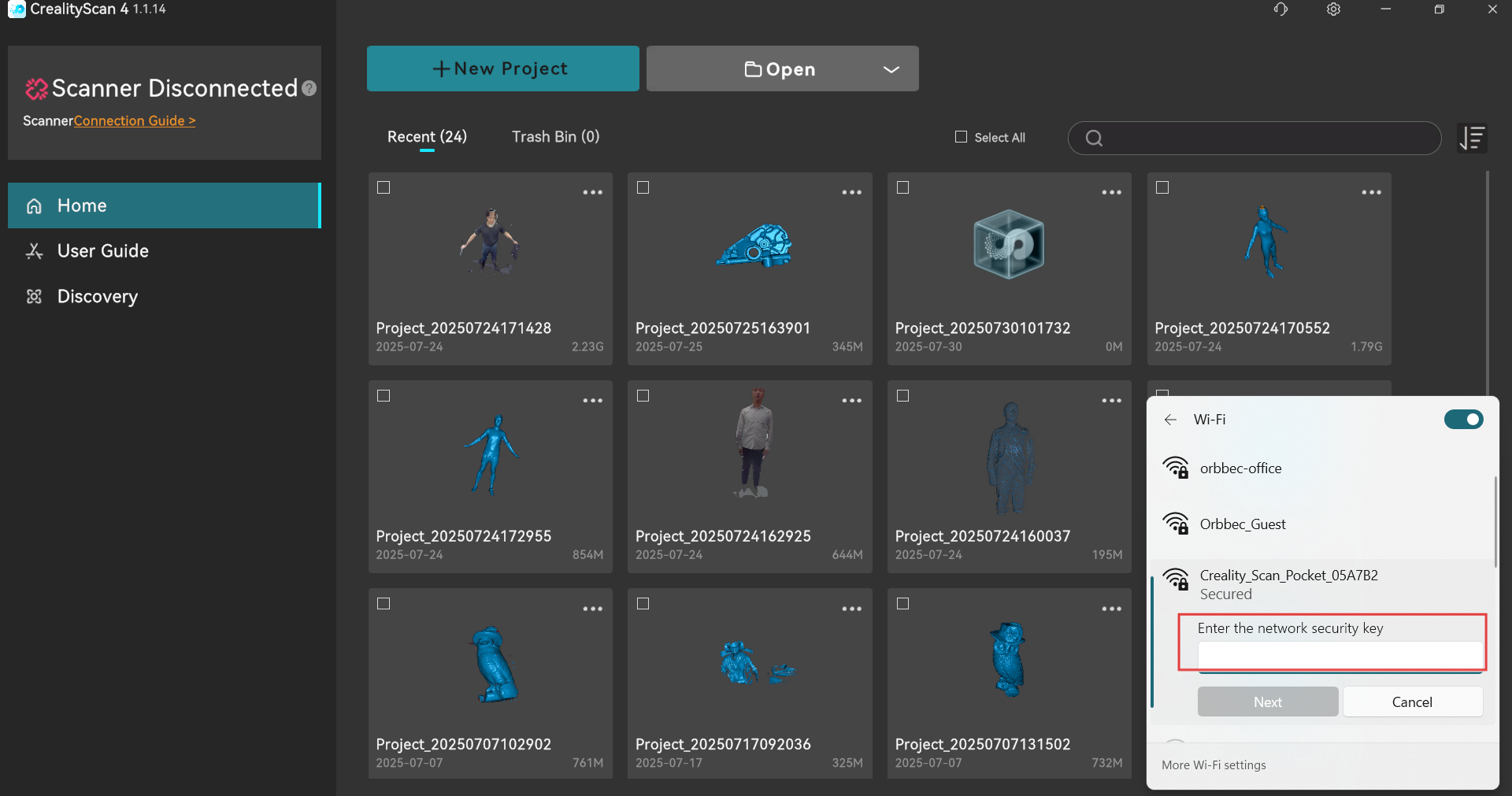Viewport: 1512px width, 796px height.
Task: Switch to the Trash Bin tab
Action: tap(555, 137)
